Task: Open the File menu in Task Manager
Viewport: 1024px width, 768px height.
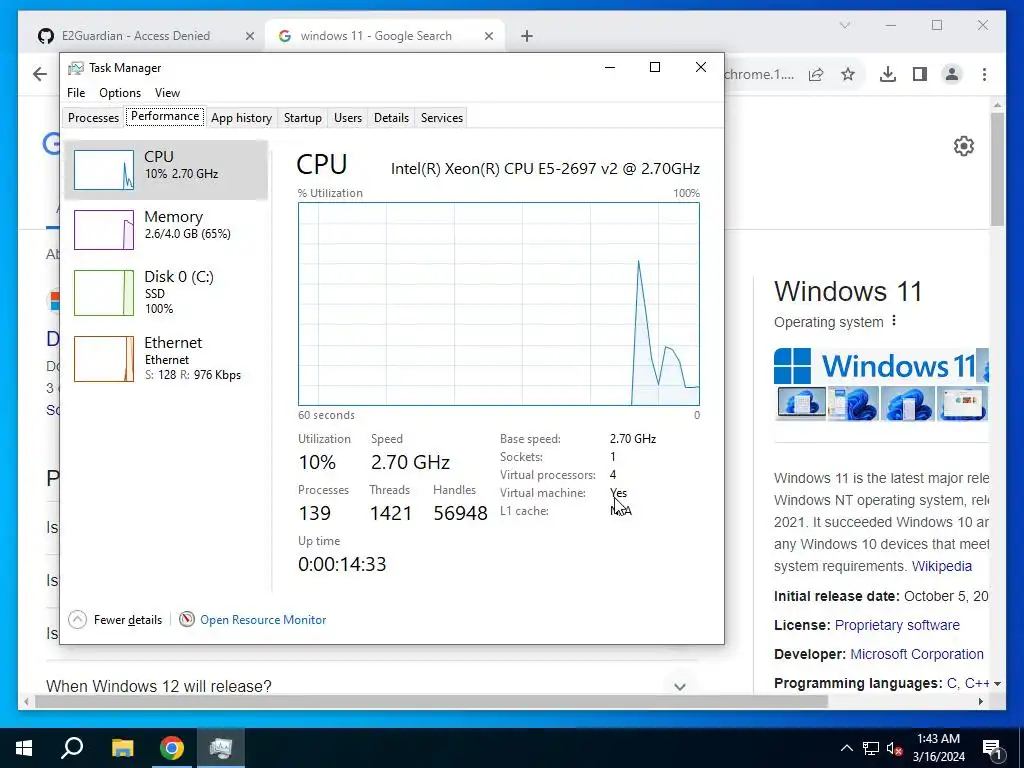Action: (76, 93)
